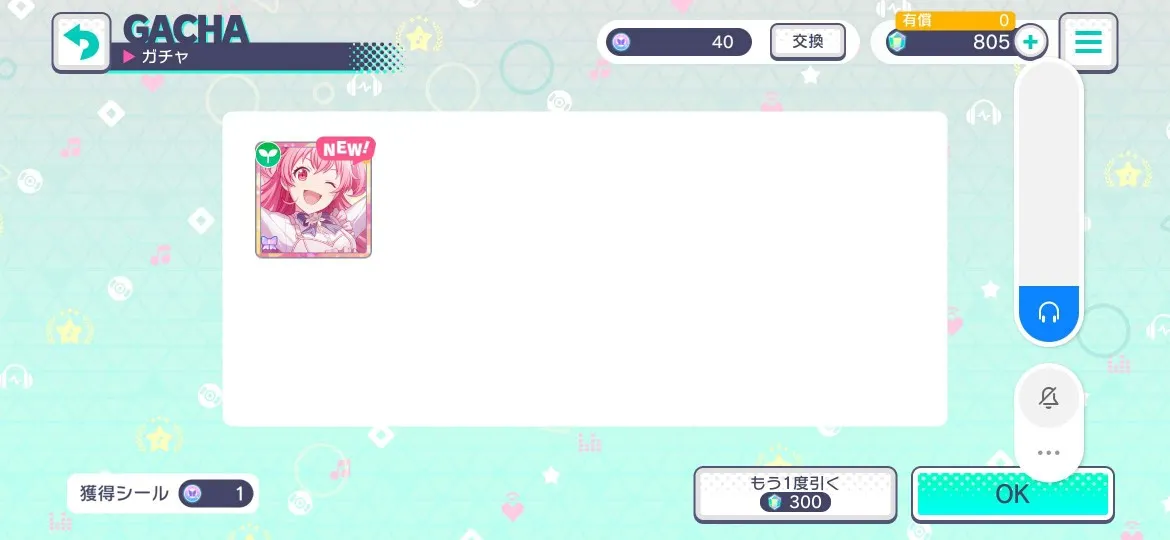Expand the three-dots more options
1170x540 pixels.
click(1048, 453)
